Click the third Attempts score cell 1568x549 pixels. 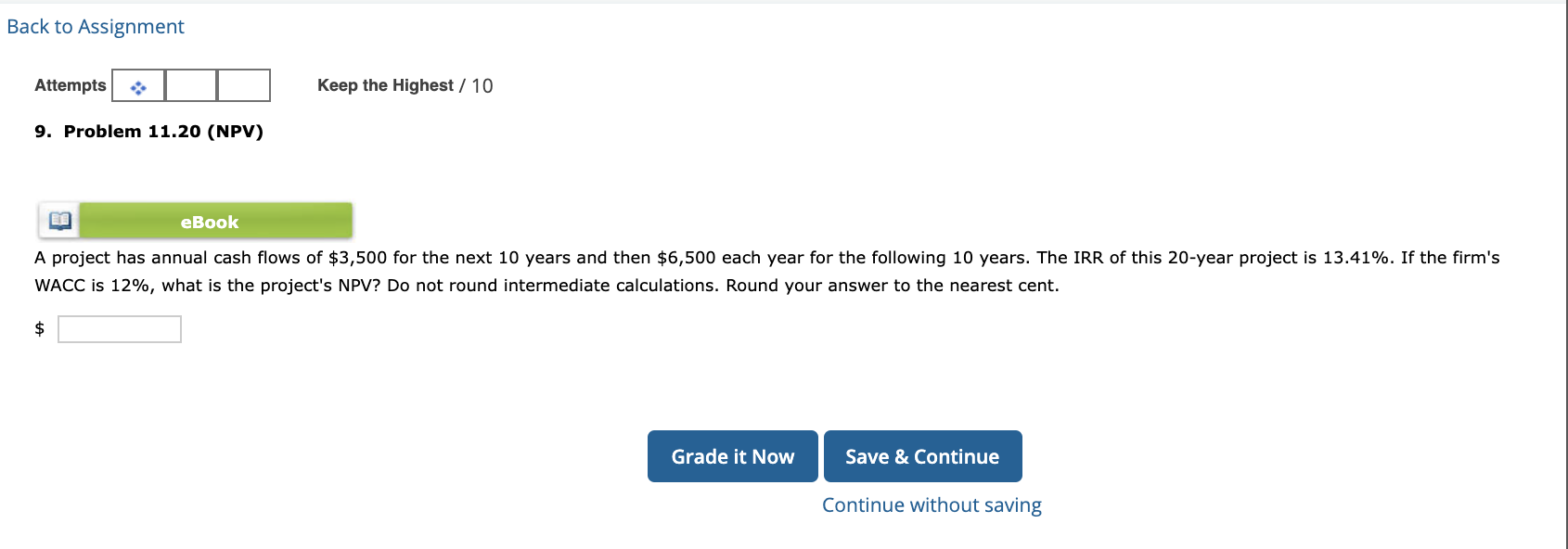[242, 85]
